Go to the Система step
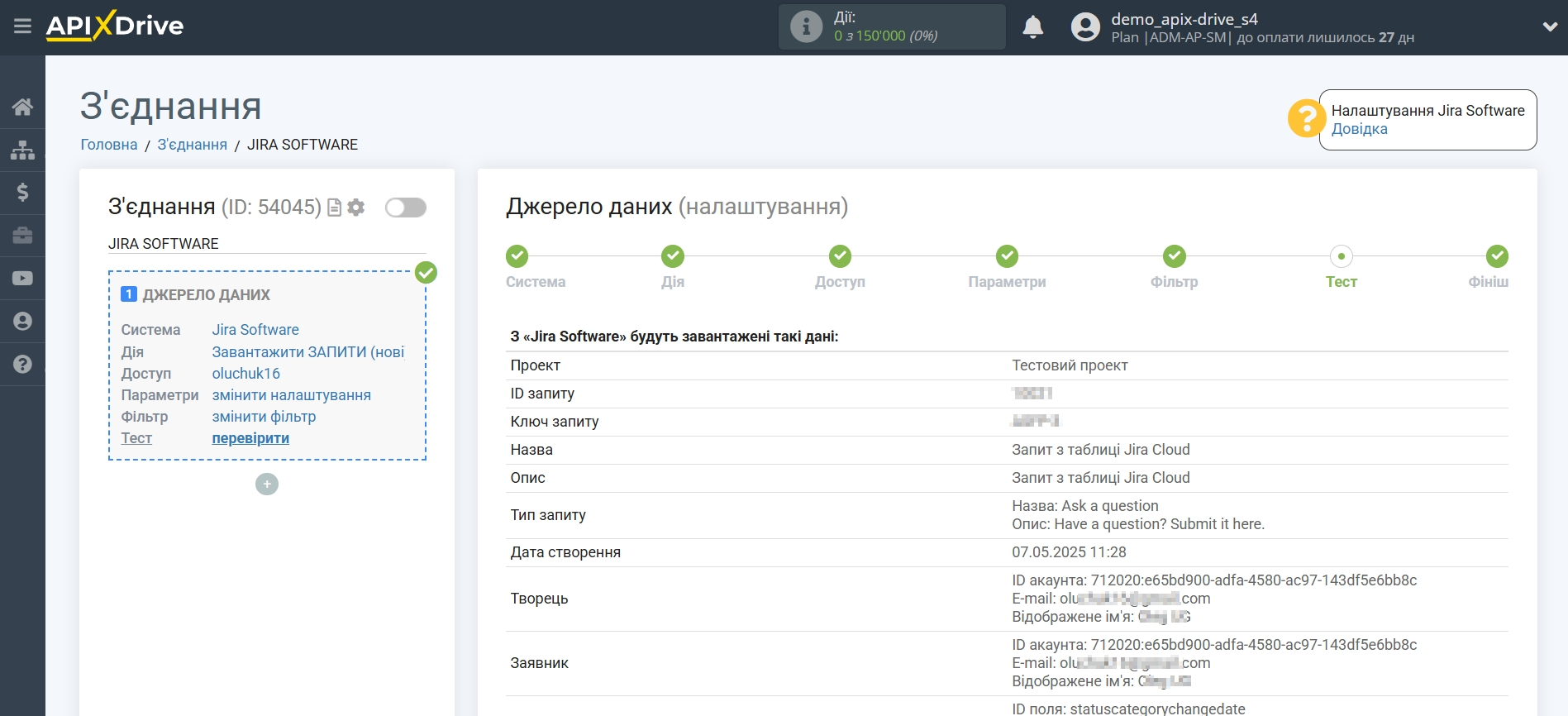 [517, 256]
